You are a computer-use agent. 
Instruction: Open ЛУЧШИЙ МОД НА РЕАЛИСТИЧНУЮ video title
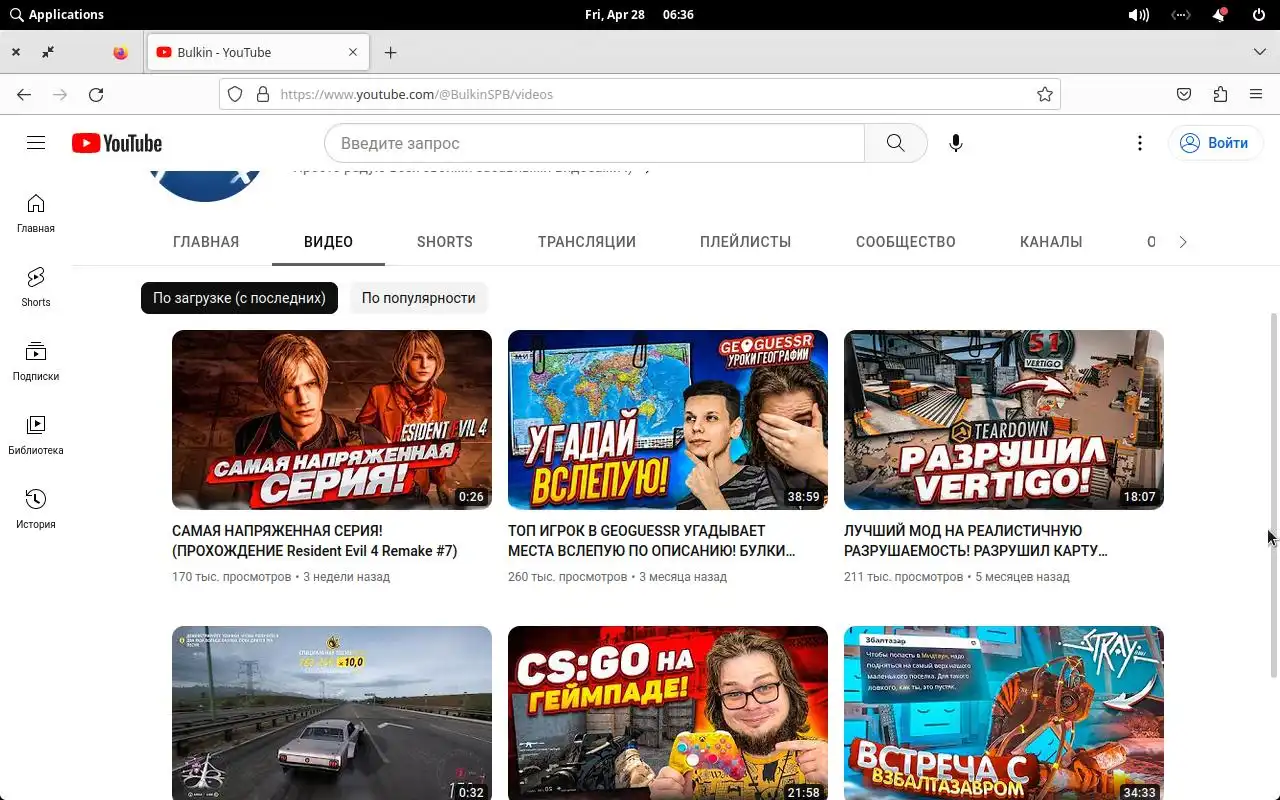pyautogui.click(x=976, y=541)
